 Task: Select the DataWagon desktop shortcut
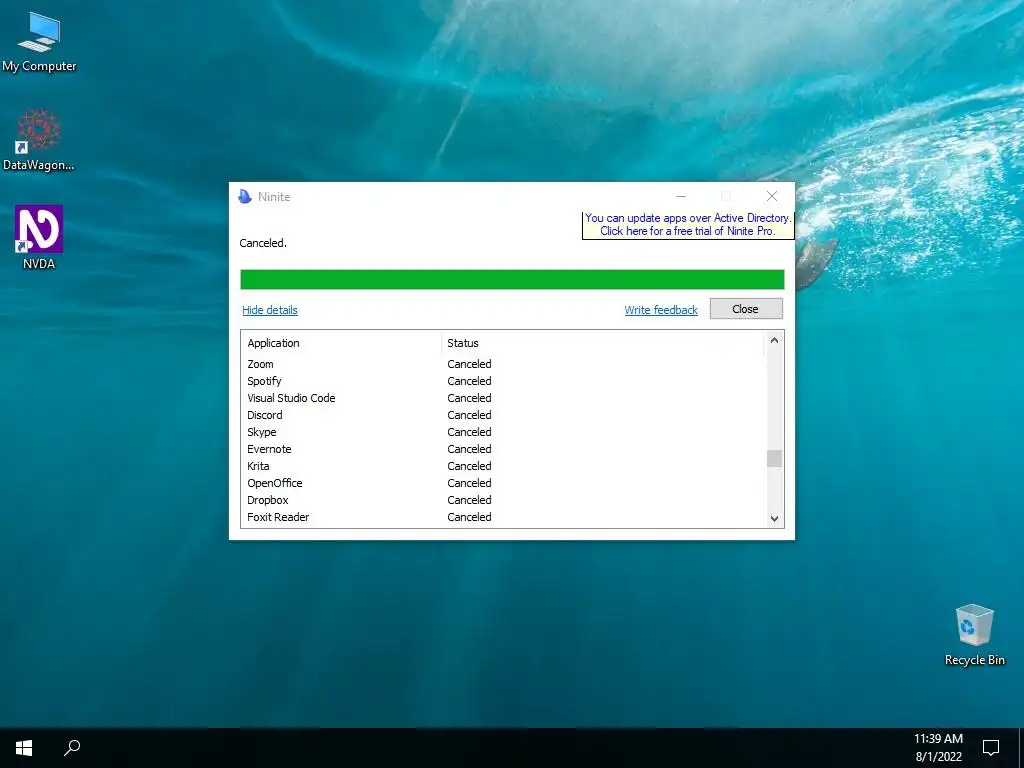pyautogui.click(x=39, y=140)
